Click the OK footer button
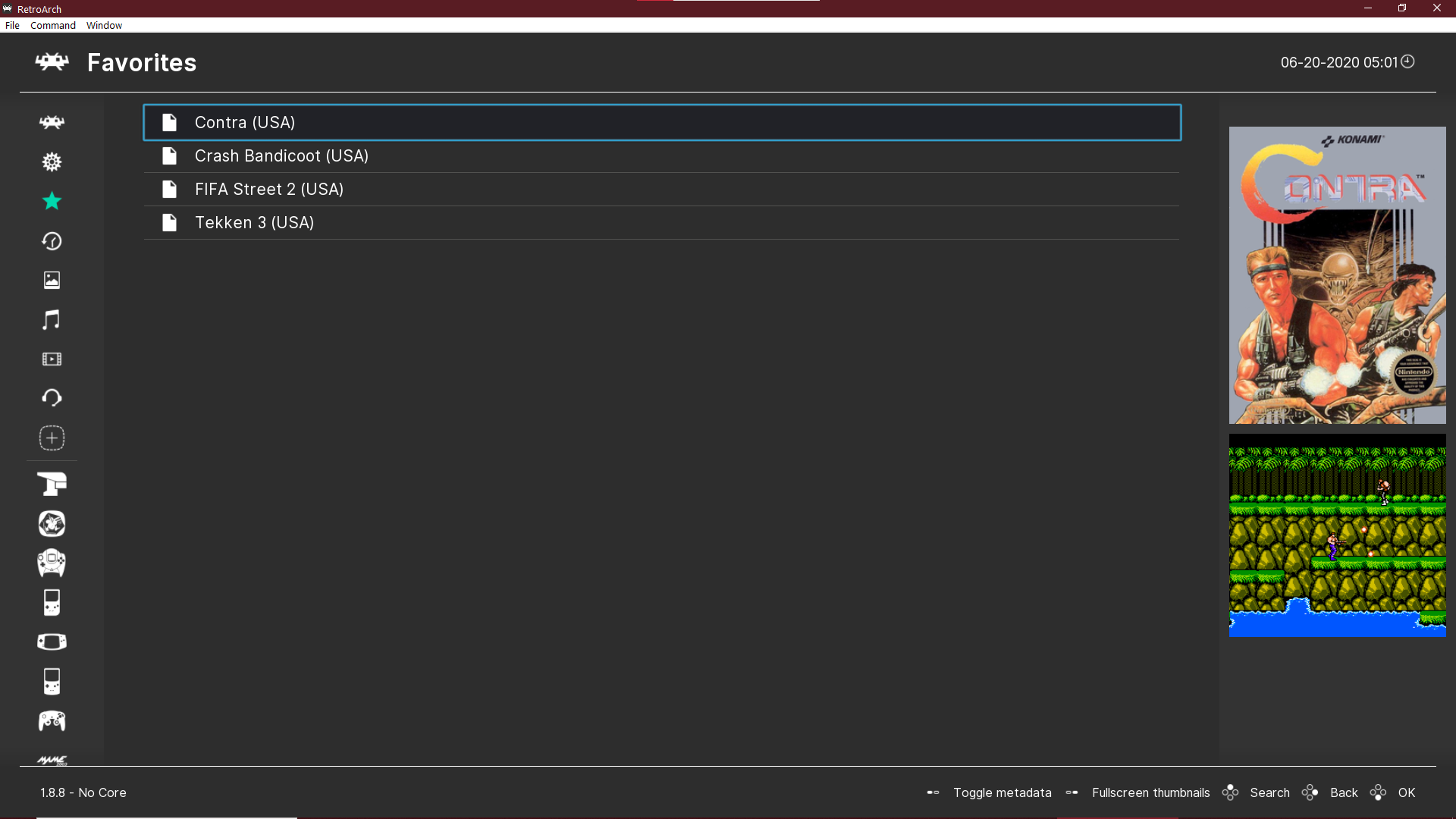This screenshot has width=1456, height=819. (1407, 792)
